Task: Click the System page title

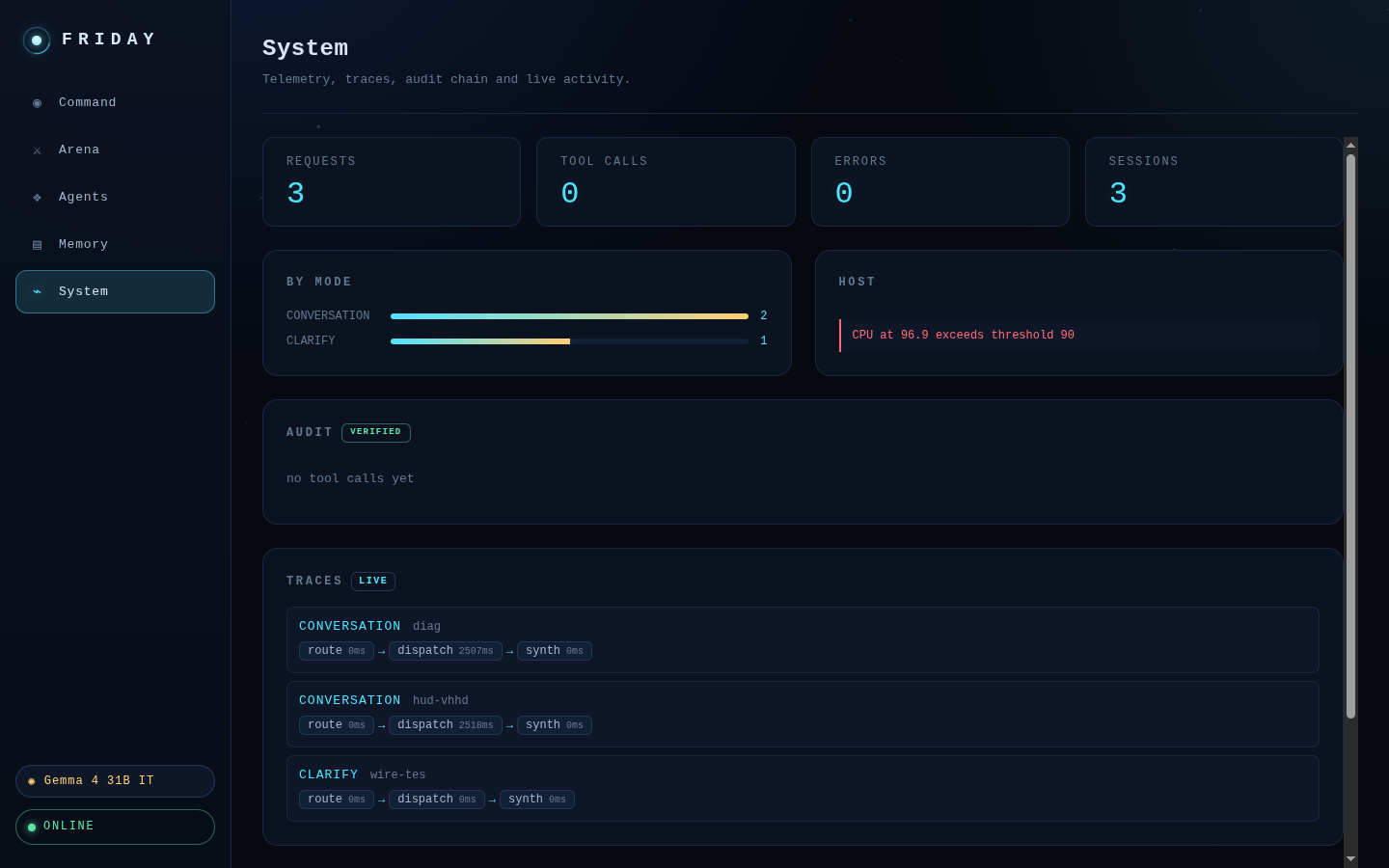Action: coord(306,48)
